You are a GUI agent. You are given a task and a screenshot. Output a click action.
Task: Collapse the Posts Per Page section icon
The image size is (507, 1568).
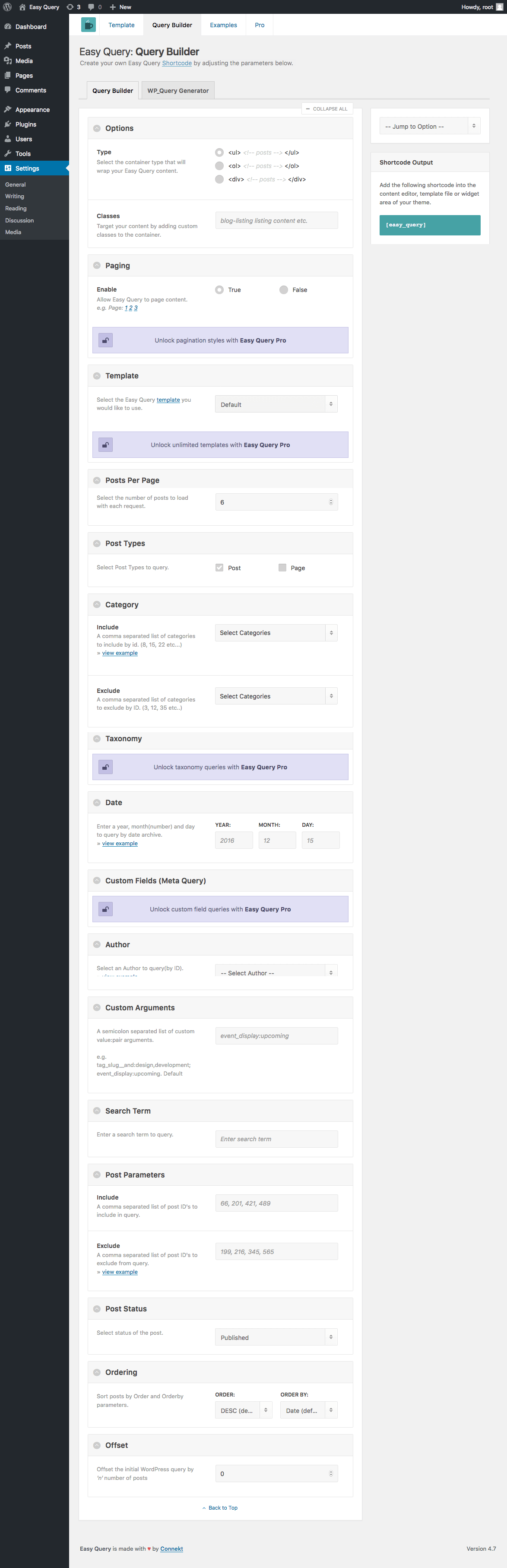tap(97, 480)
